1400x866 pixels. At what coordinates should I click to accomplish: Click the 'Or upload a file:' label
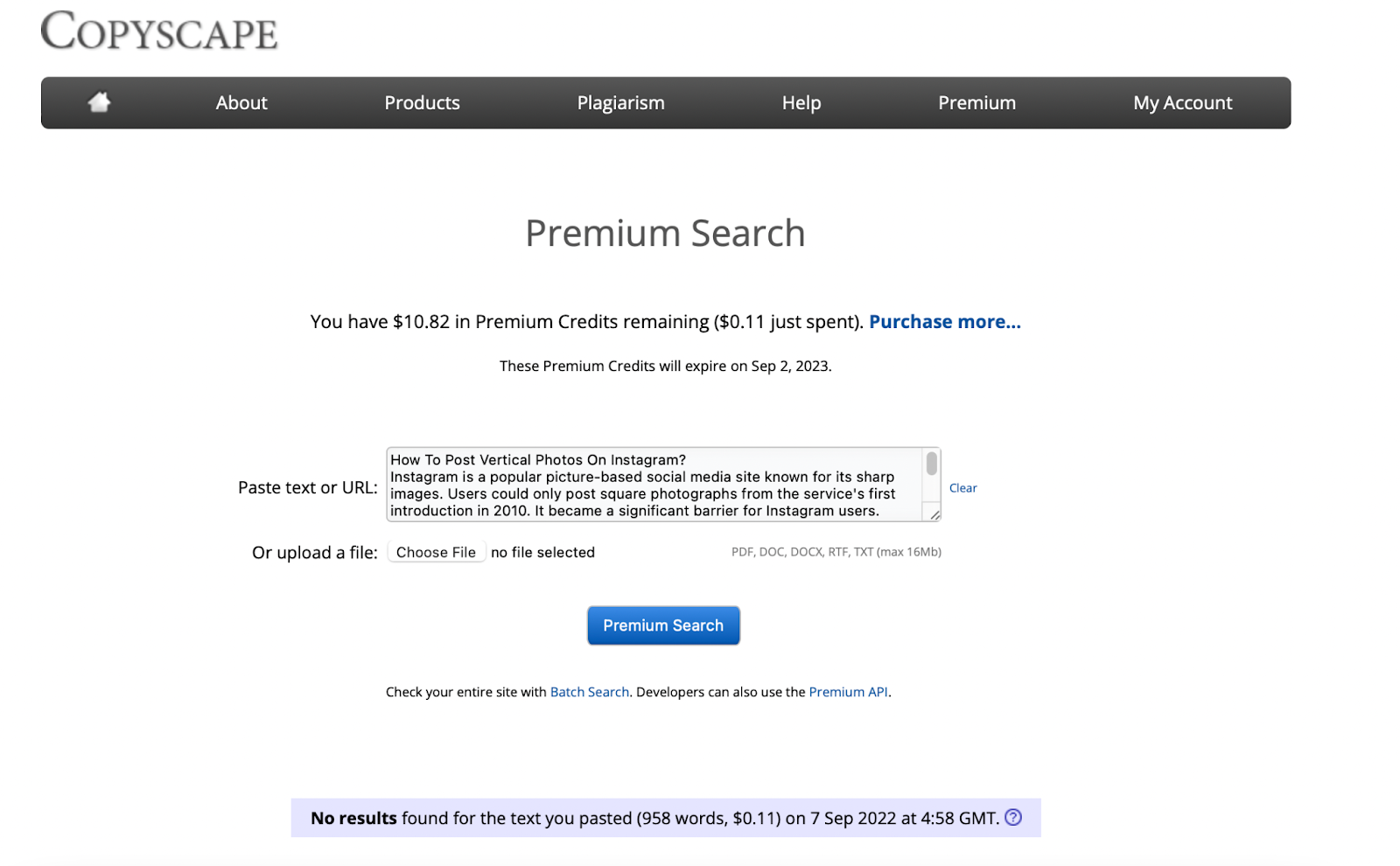pos(315,553)
